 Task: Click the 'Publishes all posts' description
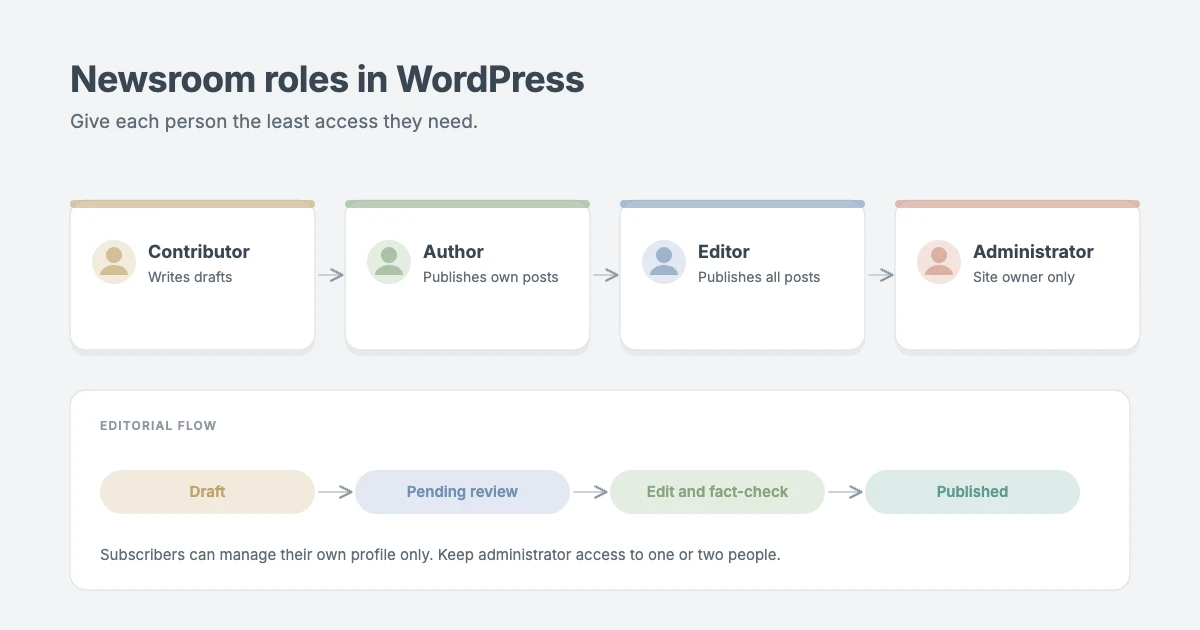point(759,277)
